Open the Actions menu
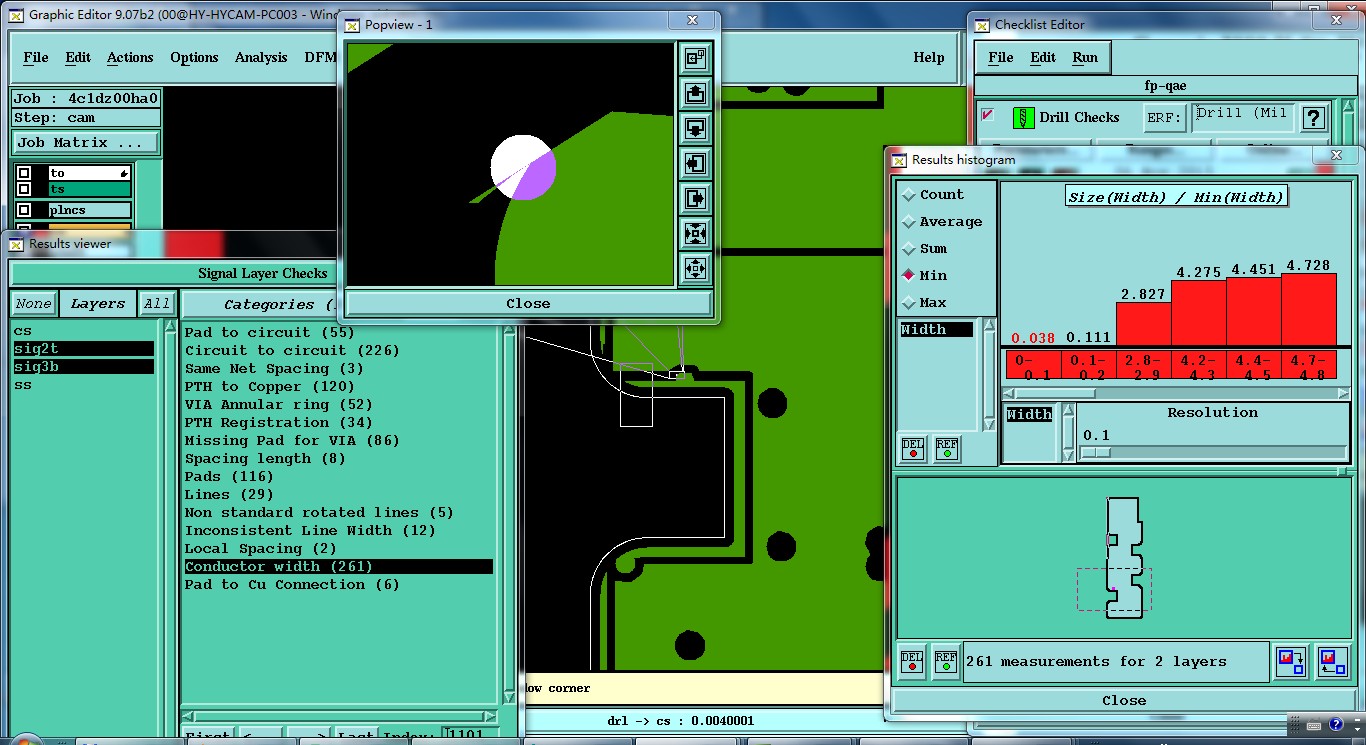Viewport: 1366px width, 745px height. [130, 57]
